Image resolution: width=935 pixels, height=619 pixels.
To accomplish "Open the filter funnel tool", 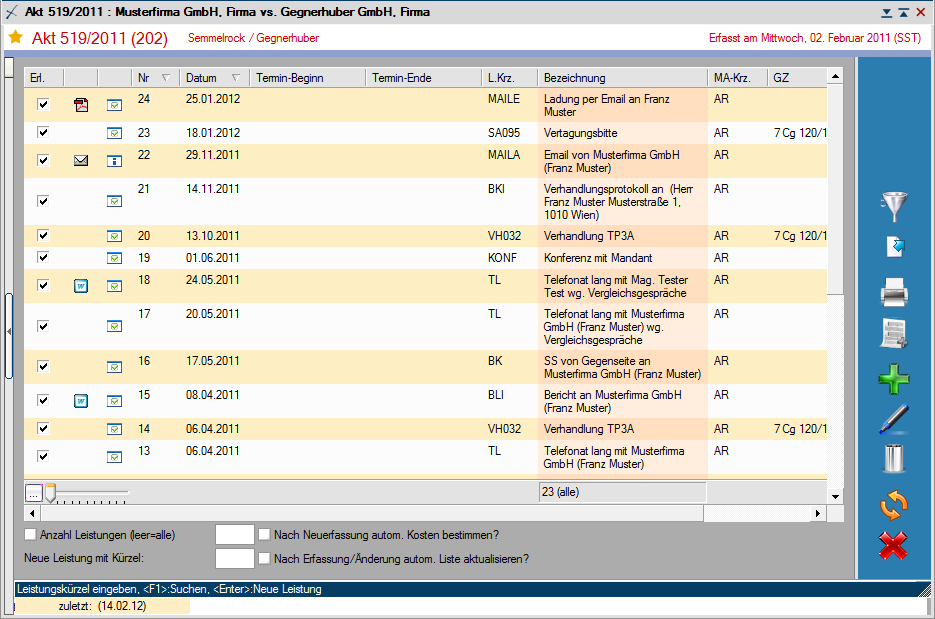I will pos(893,206).
